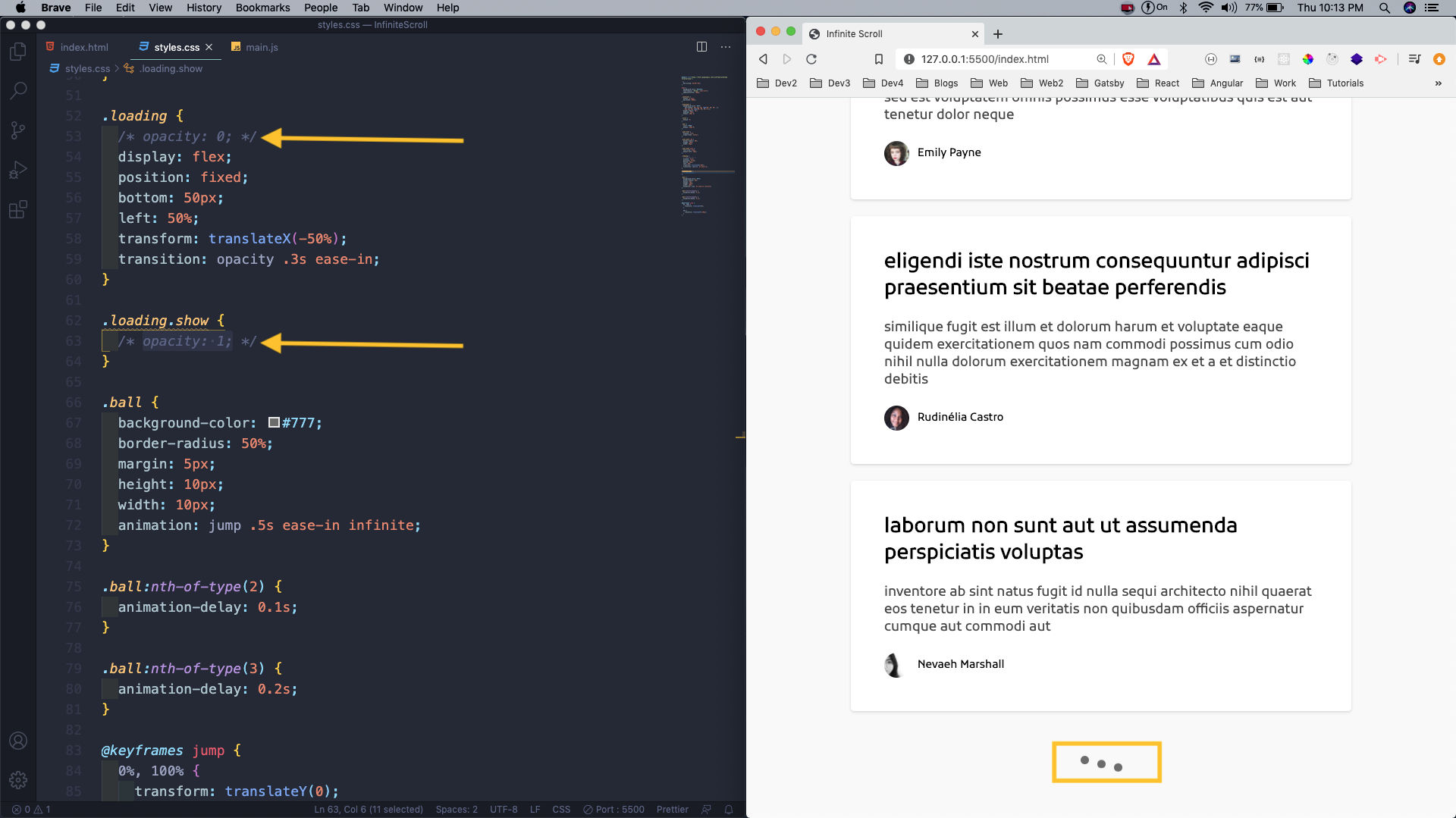Open the Manage gear in VS Code
The height and width of the screenshot is (818, 1456).
coord(18,779)
